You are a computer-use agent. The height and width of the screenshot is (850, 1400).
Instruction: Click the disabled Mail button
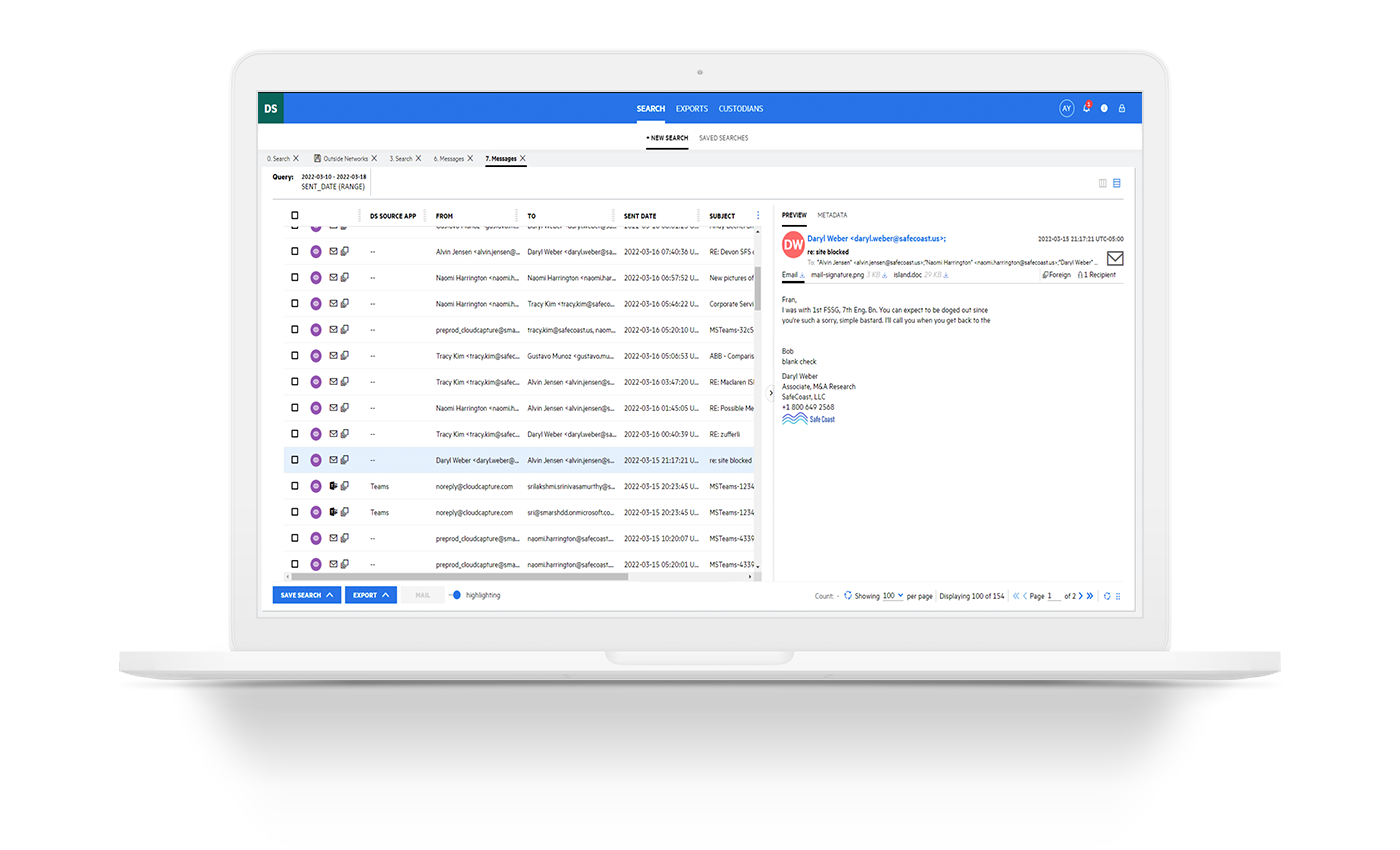click(x=423, y=595)
